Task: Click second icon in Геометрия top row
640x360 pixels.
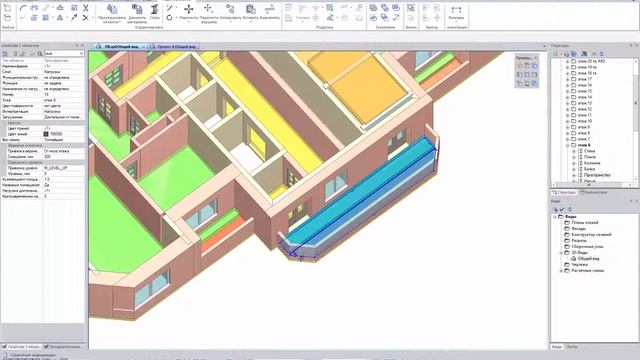Action: tap(384, 8)
